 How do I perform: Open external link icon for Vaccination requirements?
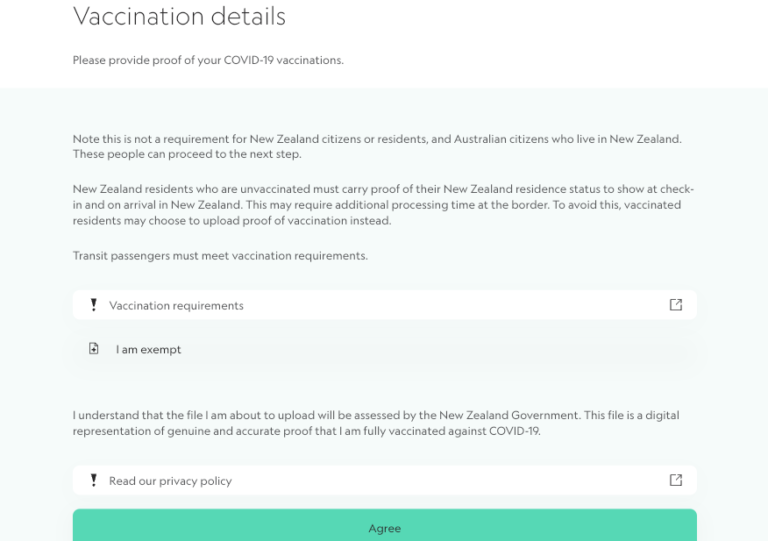676,305
